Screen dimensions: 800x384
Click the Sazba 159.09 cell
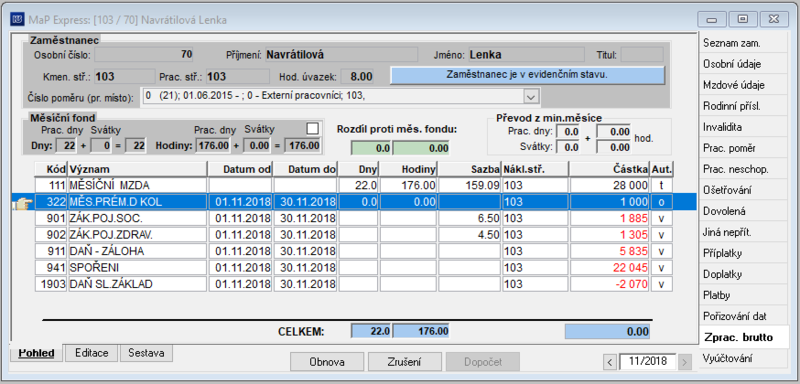click(x=469, y=185)
